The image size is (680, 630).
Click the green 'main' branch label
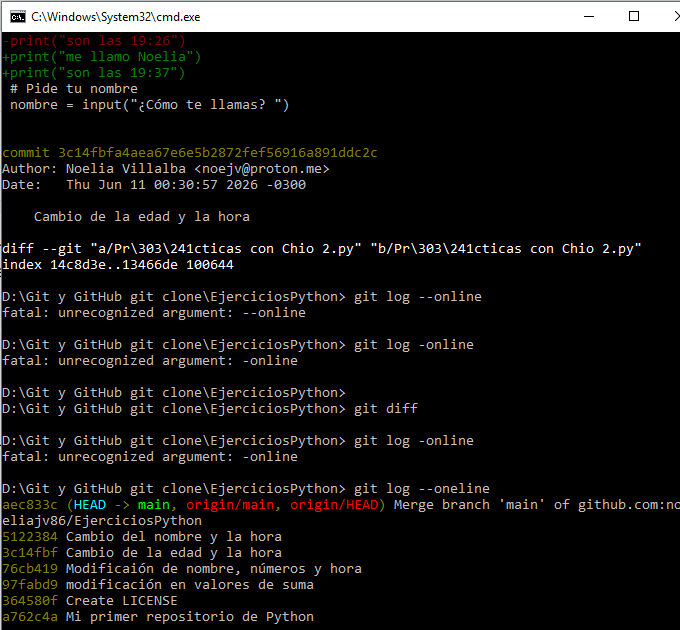tap(154, 505)
